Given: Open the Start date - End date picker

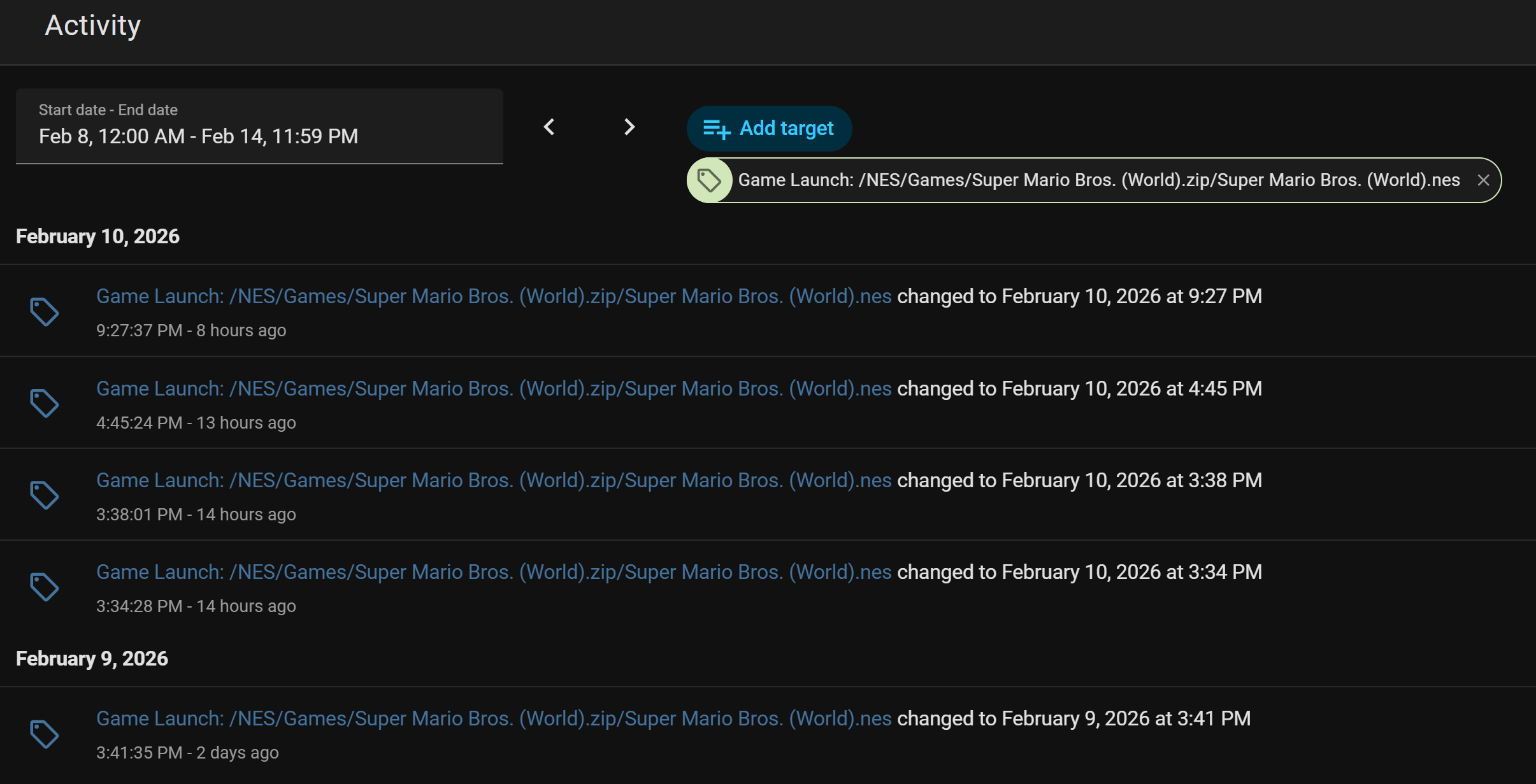Looking at the screenshot, I should click(259, 126).
